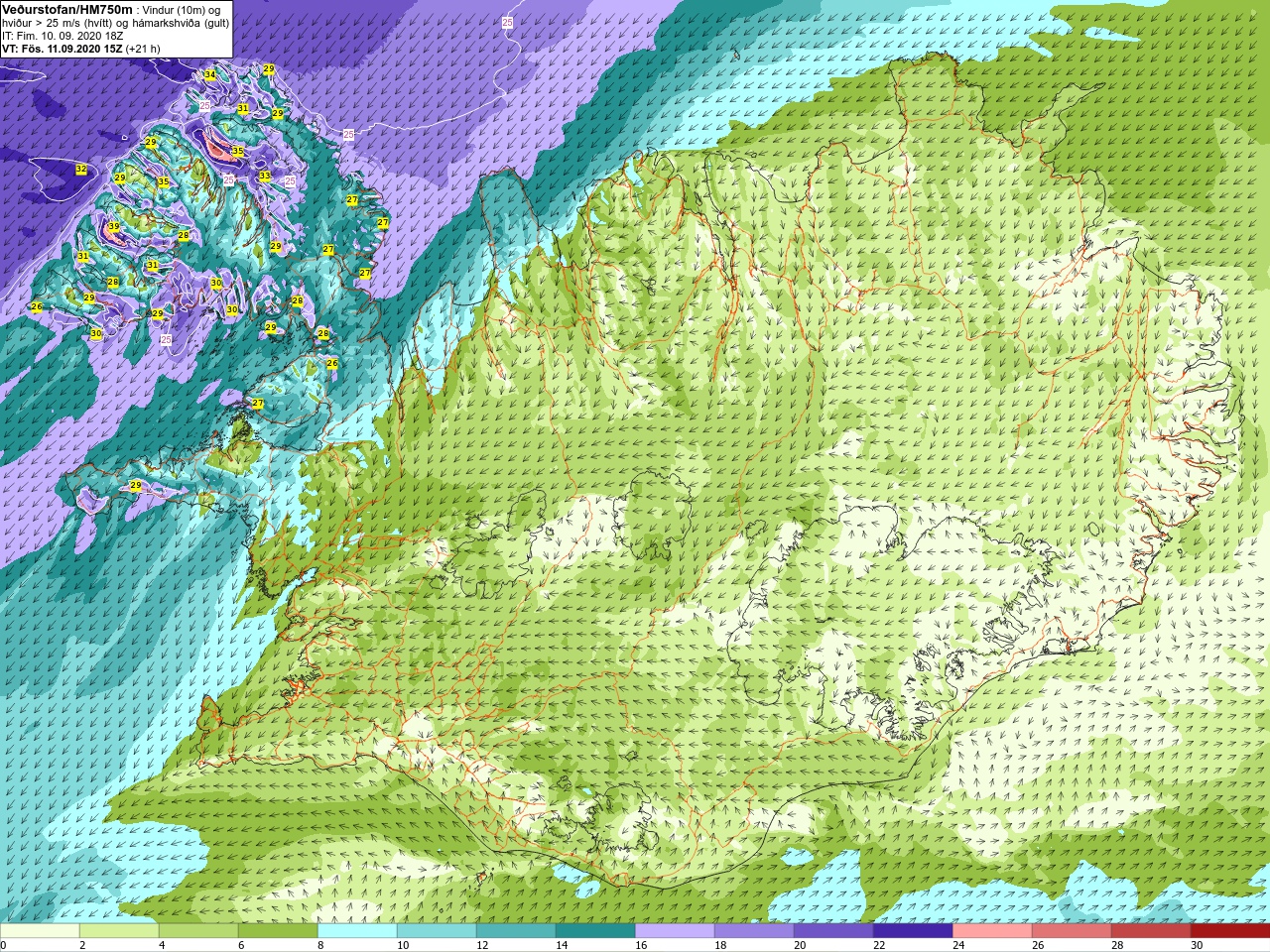Click the 10–12 m/s turquoise legend swatch
The image size is (1270, 952).
click(x=437, y=931)
